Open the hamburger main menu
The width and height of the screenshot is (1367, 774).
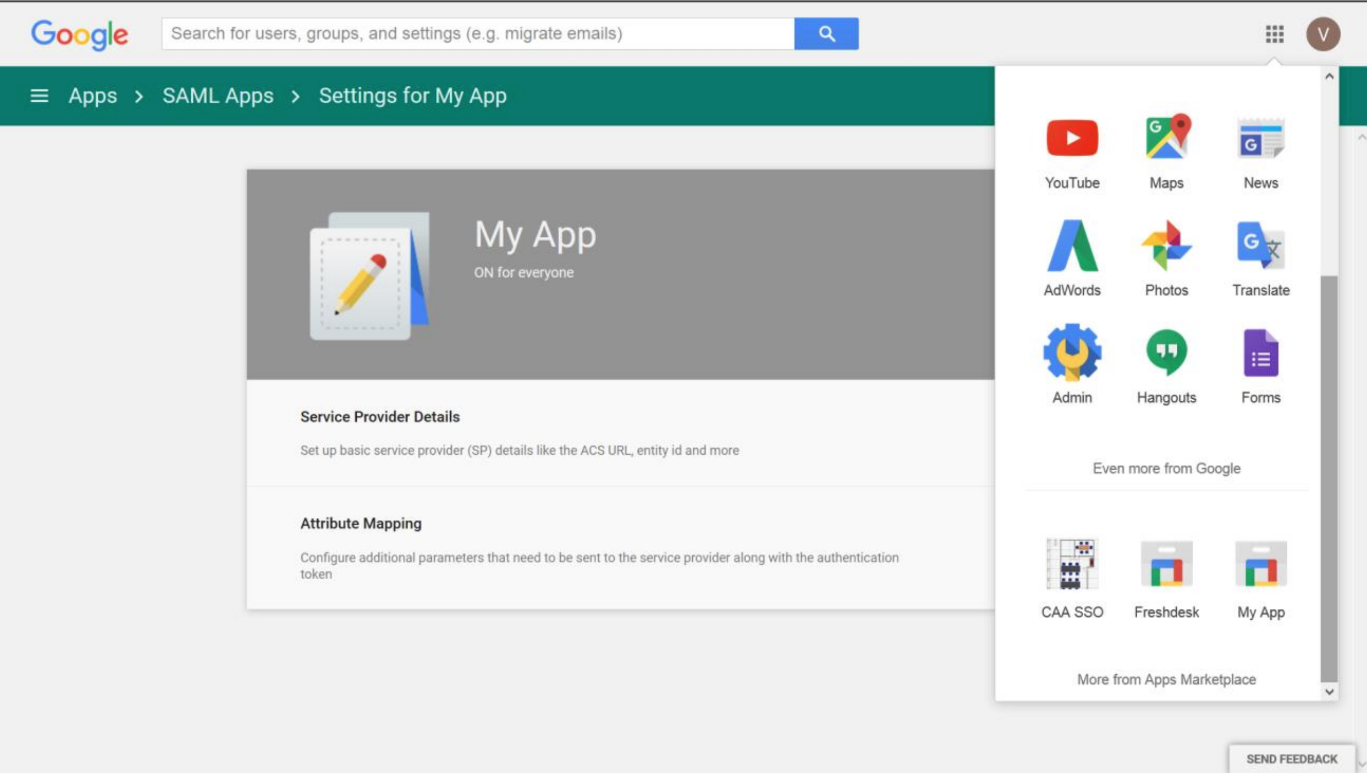tap(39, 96)
